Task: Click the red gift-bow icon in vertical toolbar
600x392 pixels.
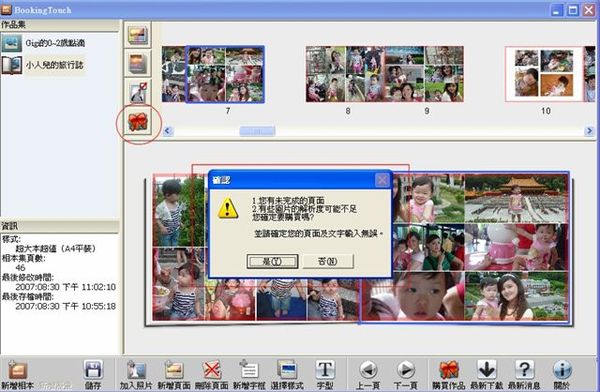Action: pyautogui.click(x=138, y=122)
